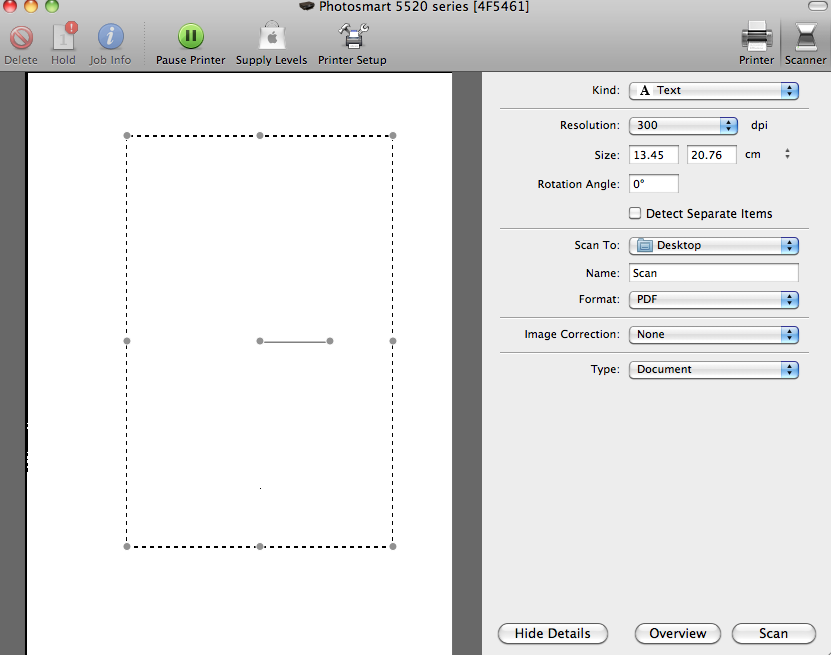Click the Rotation Angle field
Image resolution: width=831 pixels, height=655 pixels.
[653, 184]
